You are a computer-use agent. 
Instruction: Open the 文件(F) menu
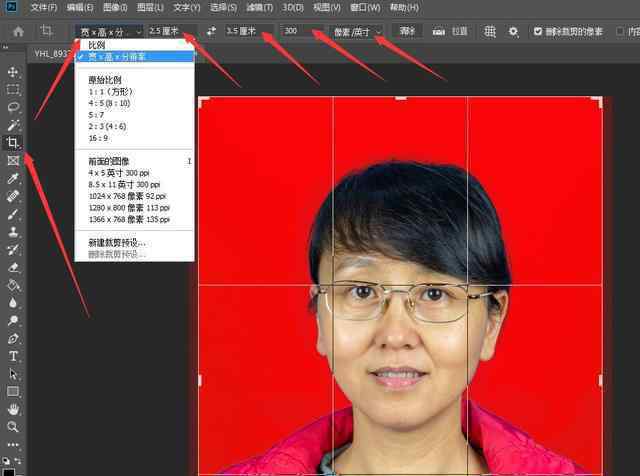coord(44,7)
